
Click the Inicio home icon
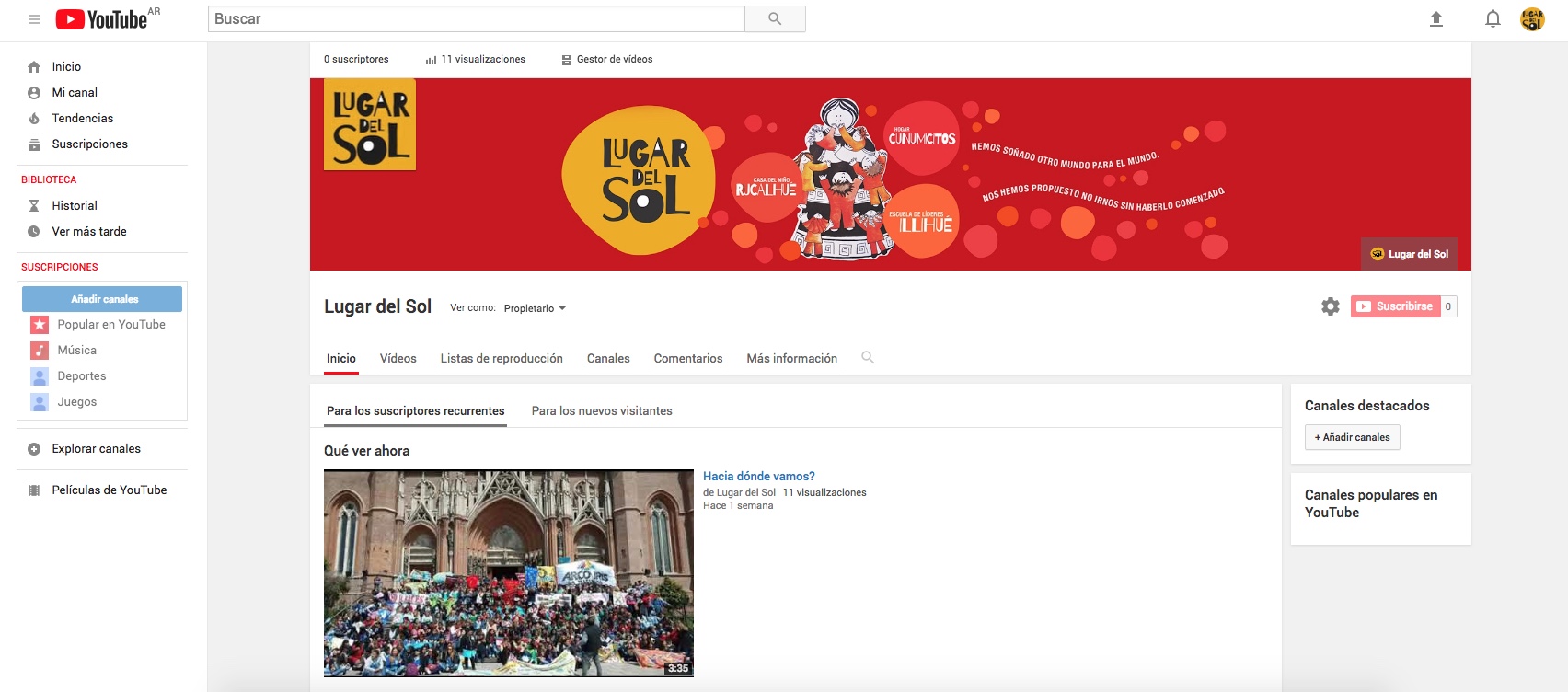[x=34, y=67]
